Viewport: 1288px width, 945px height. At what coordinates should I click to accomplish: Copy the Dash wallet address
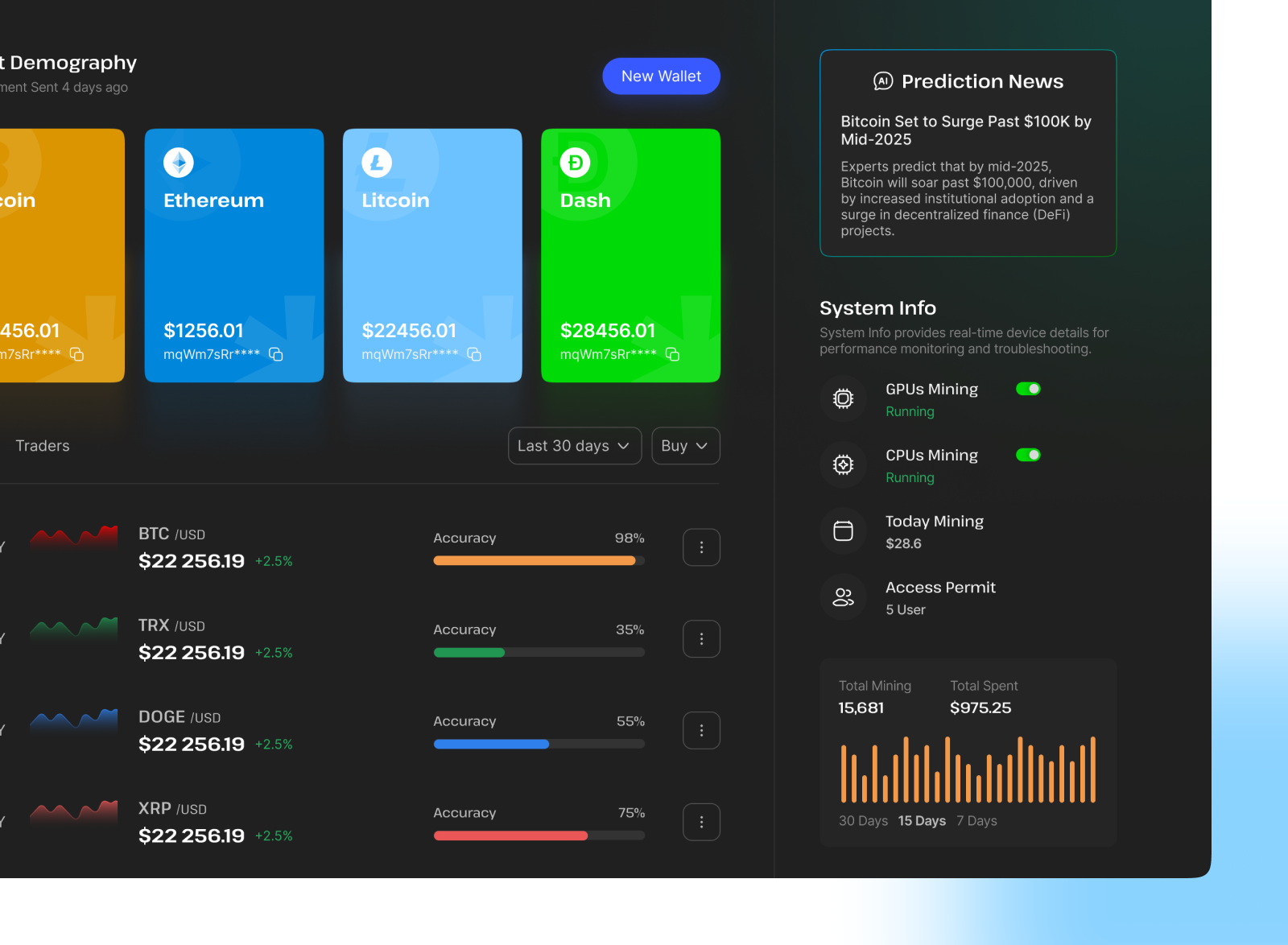pos(672,354)
